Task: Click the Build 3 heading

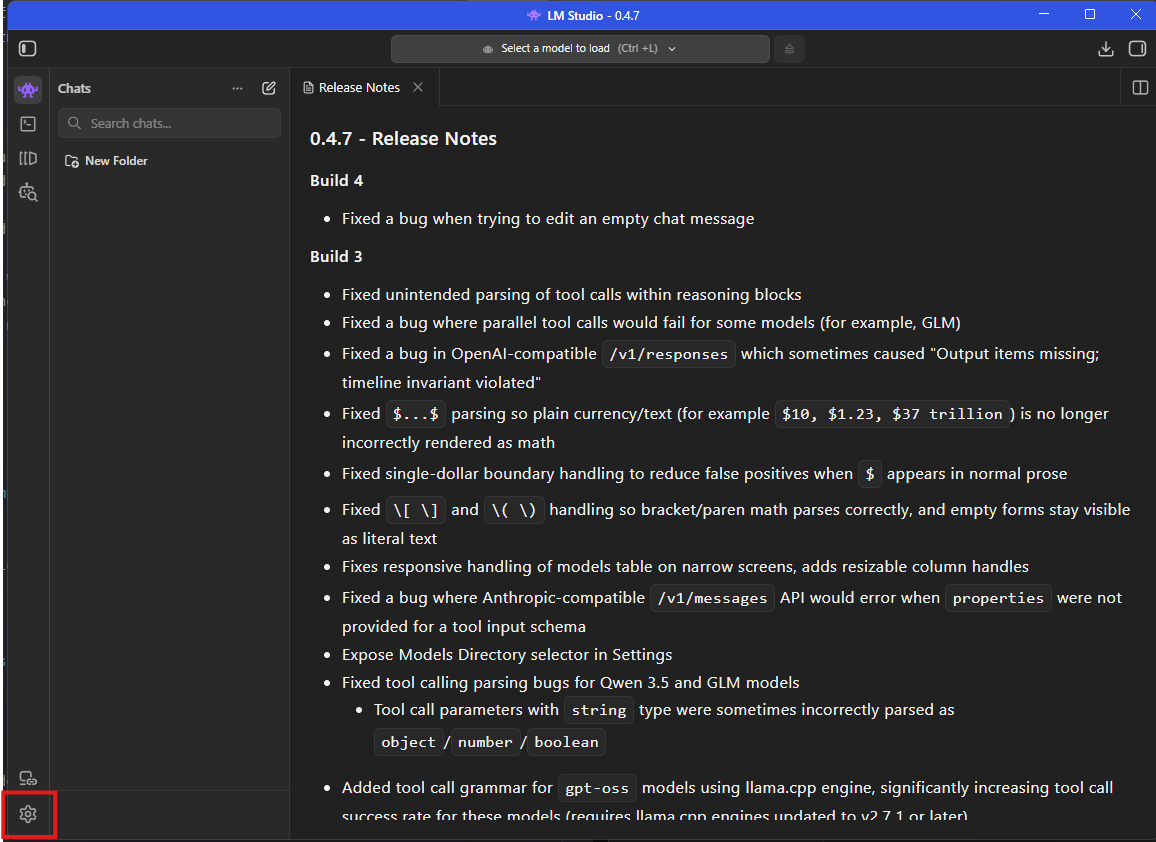Action: click(336, 257)
